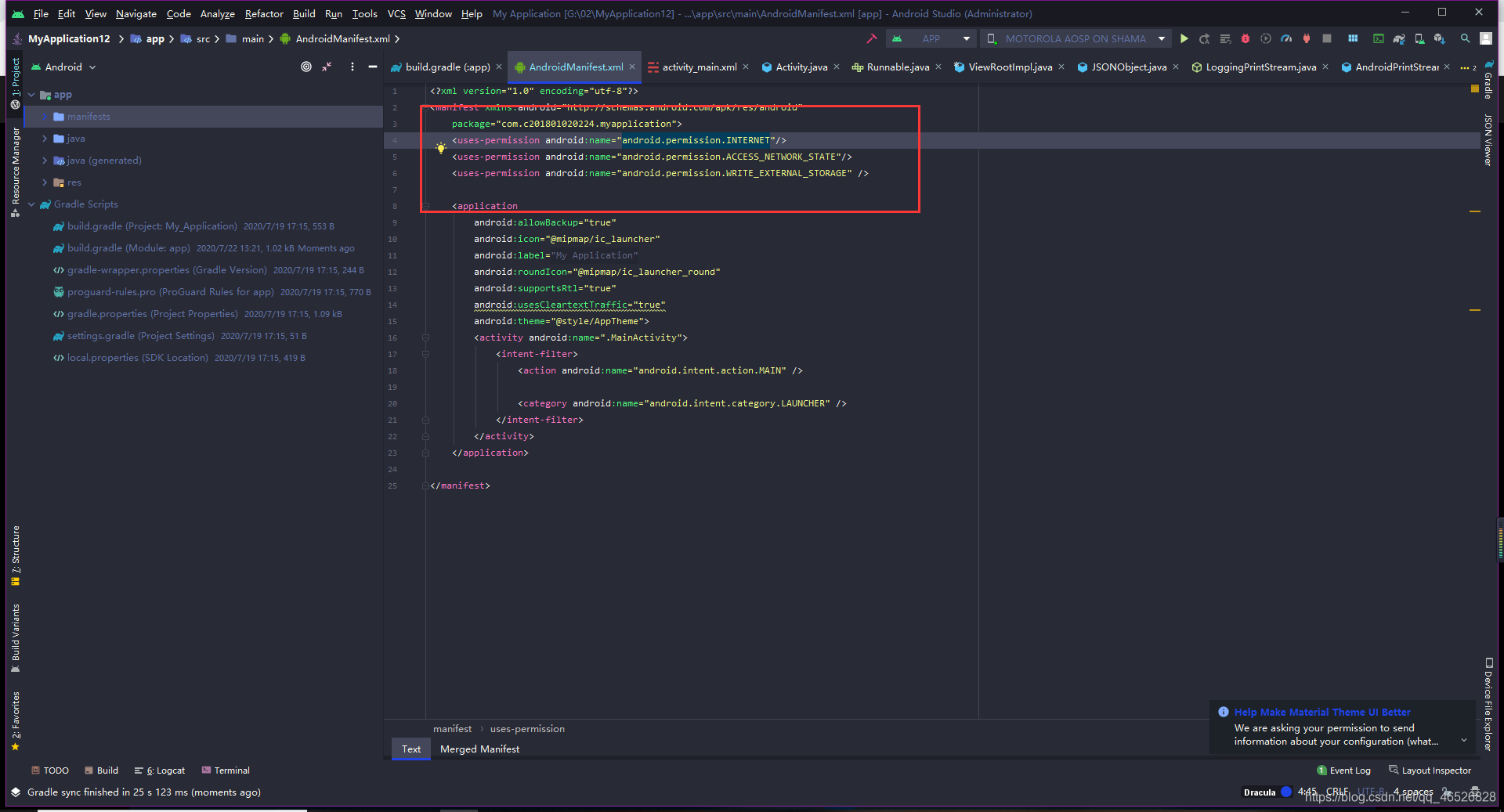Toggle the Resource Manager side panel

click(x=16, y=171)
